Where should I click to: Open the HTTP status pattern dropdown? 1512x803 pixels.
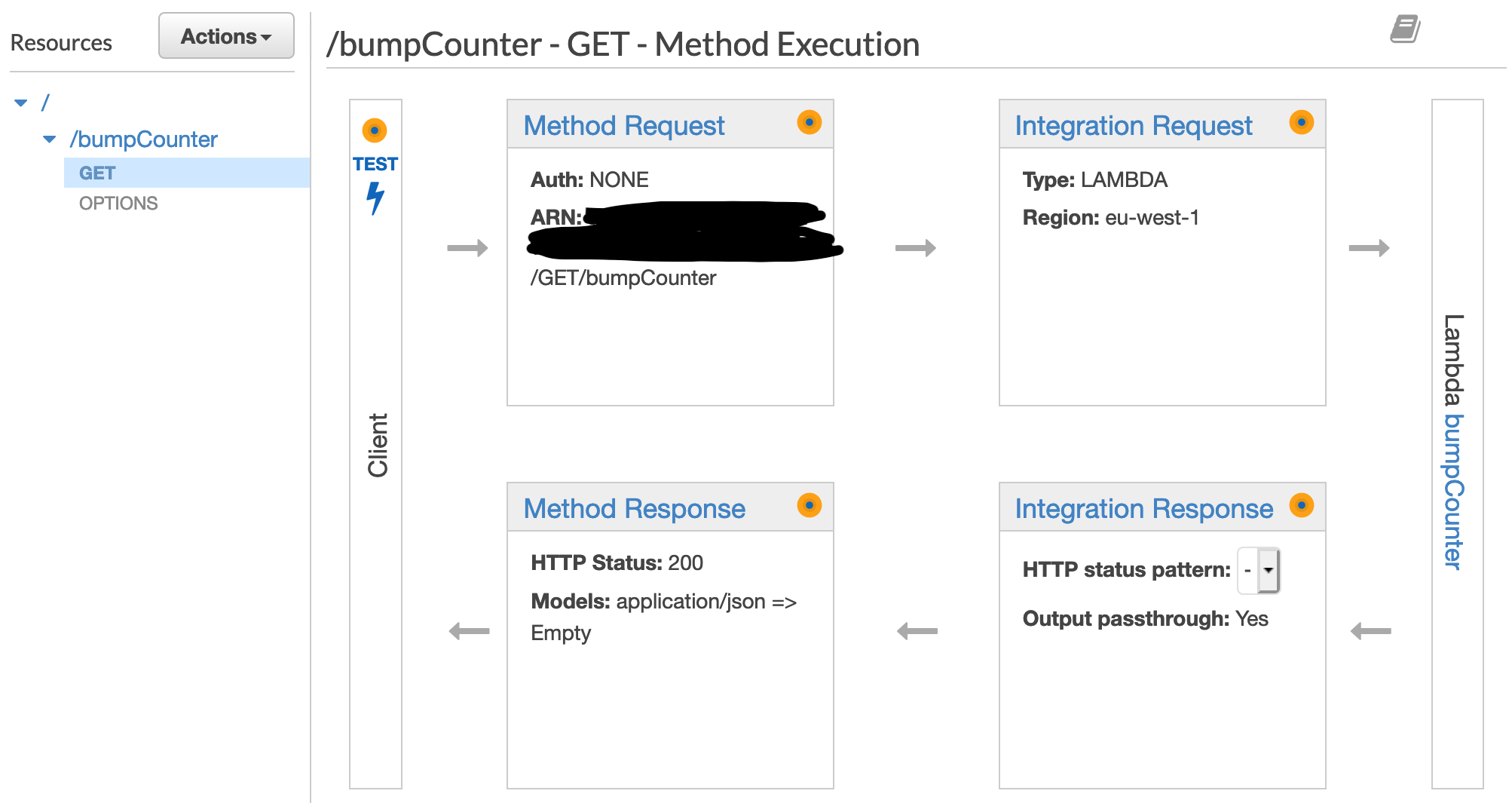point(1259,570)
